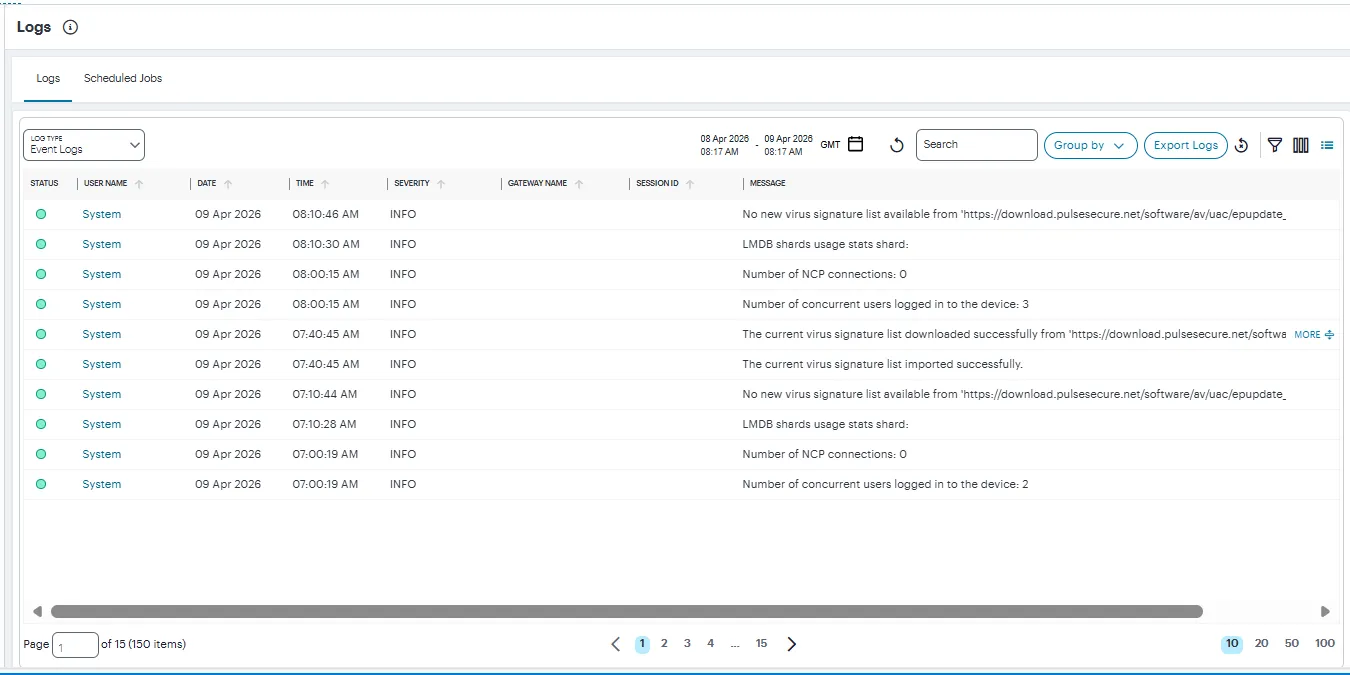Expand MORE on virus signature downloaded message
Screen dimensions: 1350x675
(x=1314, y=335)
